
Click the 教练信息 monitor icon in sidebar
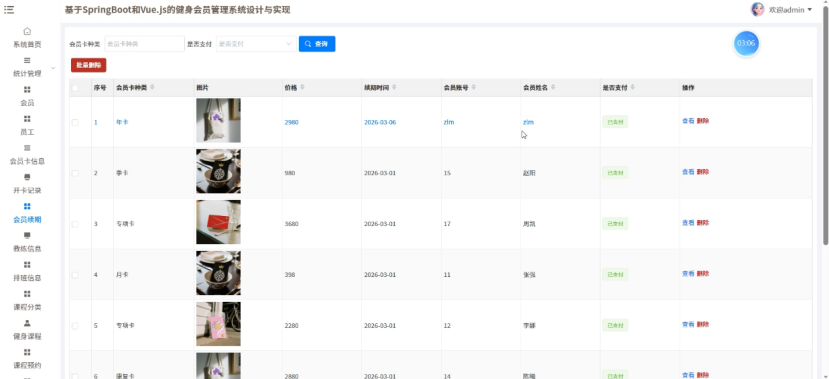(27, 235)
